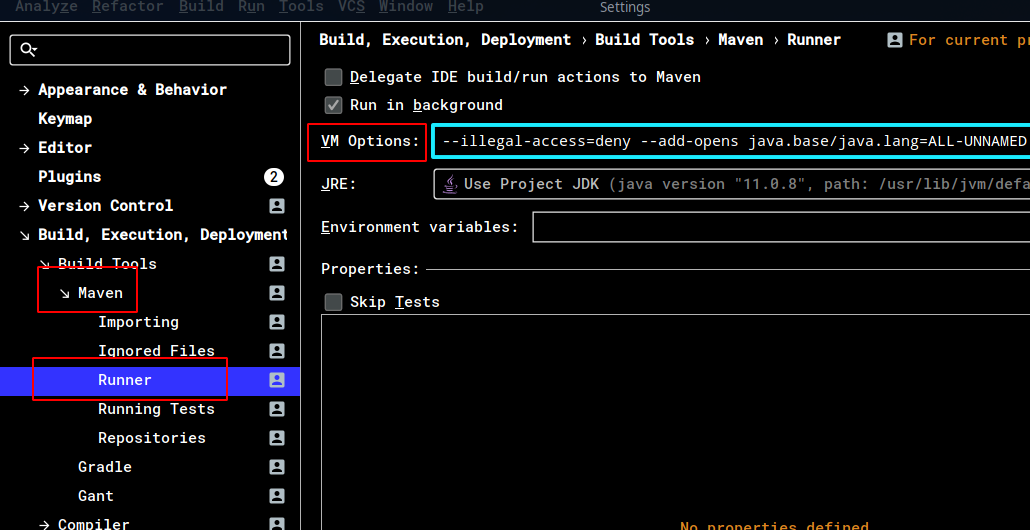
Task: Click the project-level icon beside Repositories
Action: click(x=277, y=437)
